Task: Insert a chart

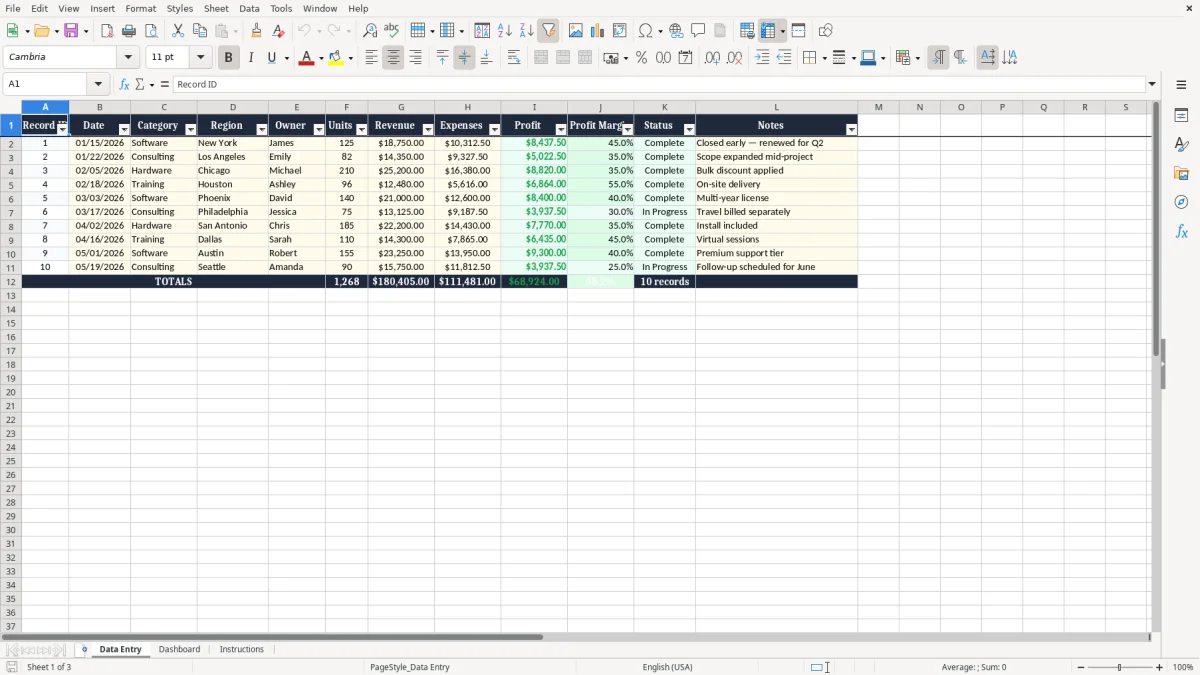Action: (597, 31)
